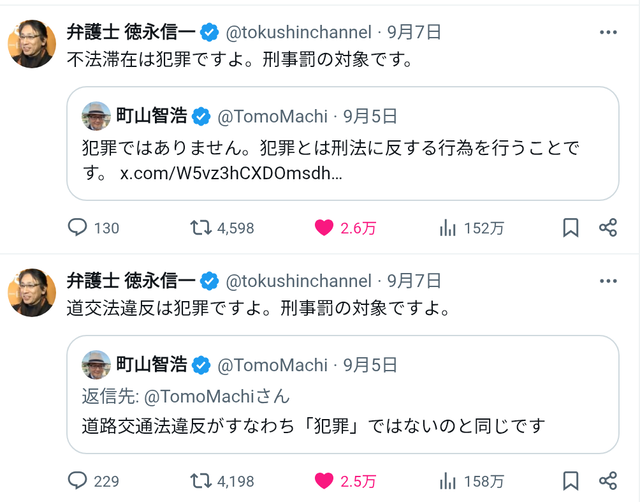This screenshot has height=502, width=640.
Task: View analytics of the tweet with 158万 views
Action: coord(448,480)
